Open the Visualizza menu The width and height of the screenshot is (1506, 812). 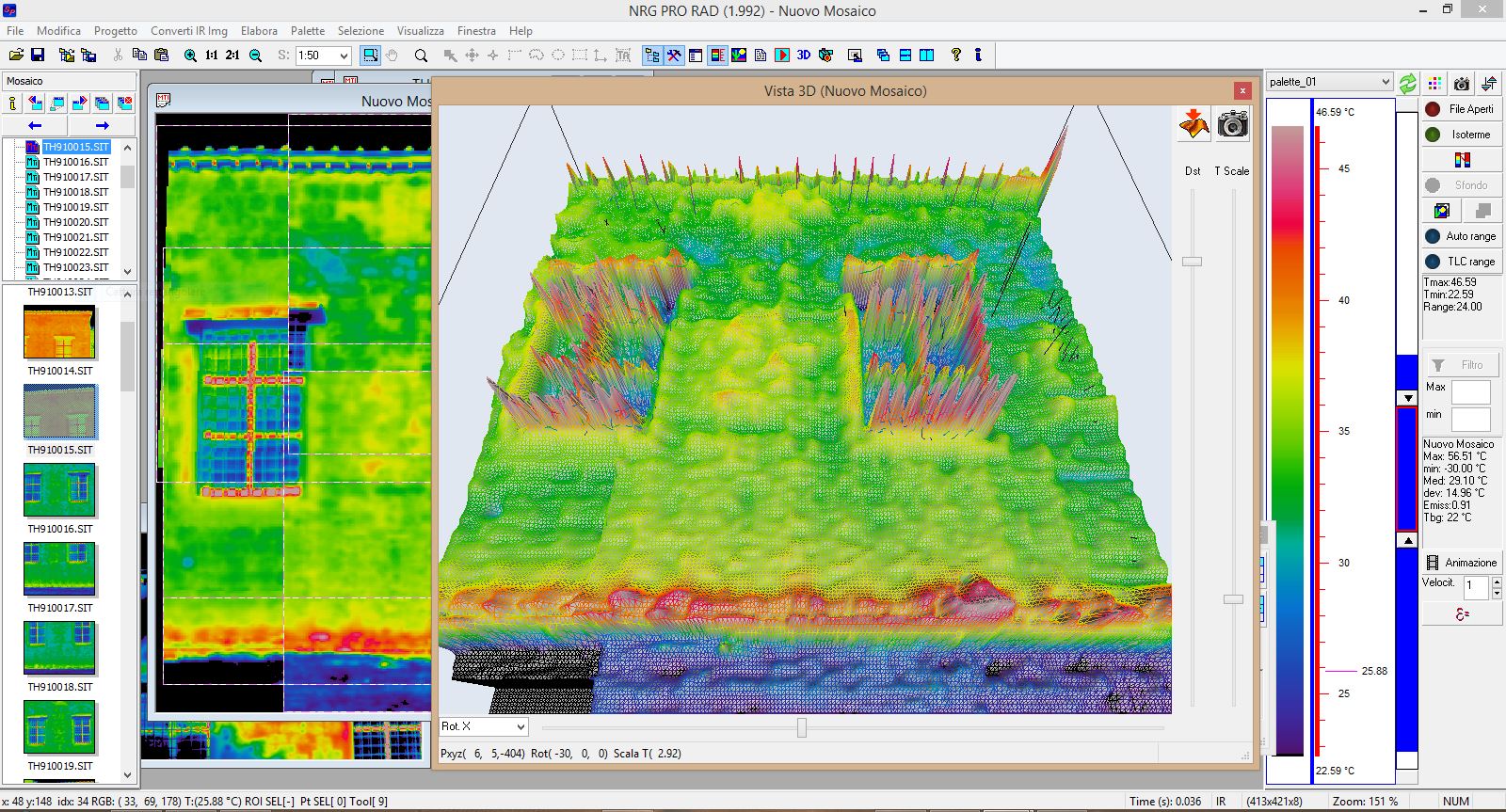coord(420,31)
